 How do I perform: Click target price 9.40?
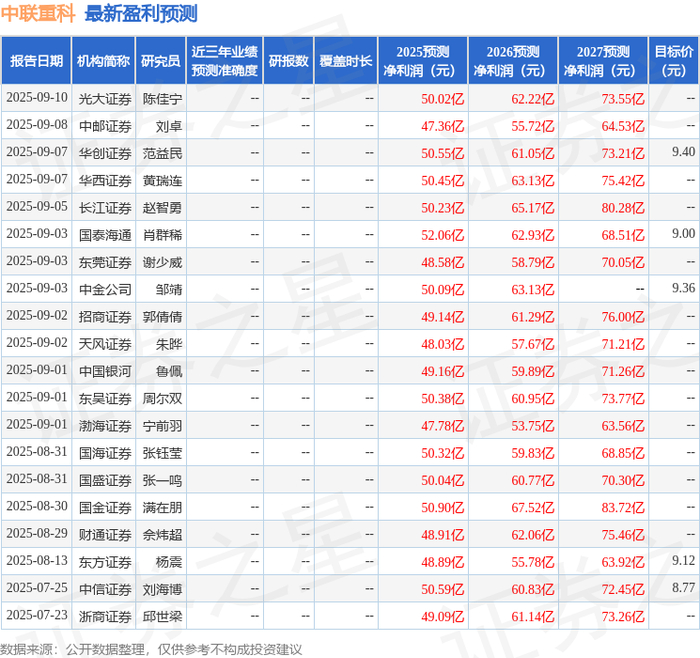pyautogui.click(x=683, y=152)
